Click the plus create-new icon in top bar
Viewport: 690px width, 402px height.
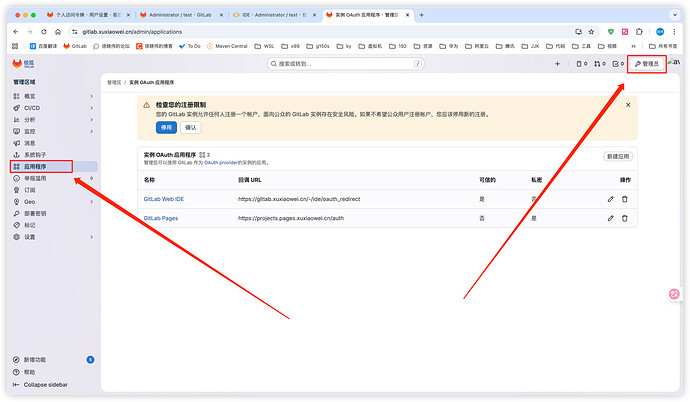[x=557, y=64]
